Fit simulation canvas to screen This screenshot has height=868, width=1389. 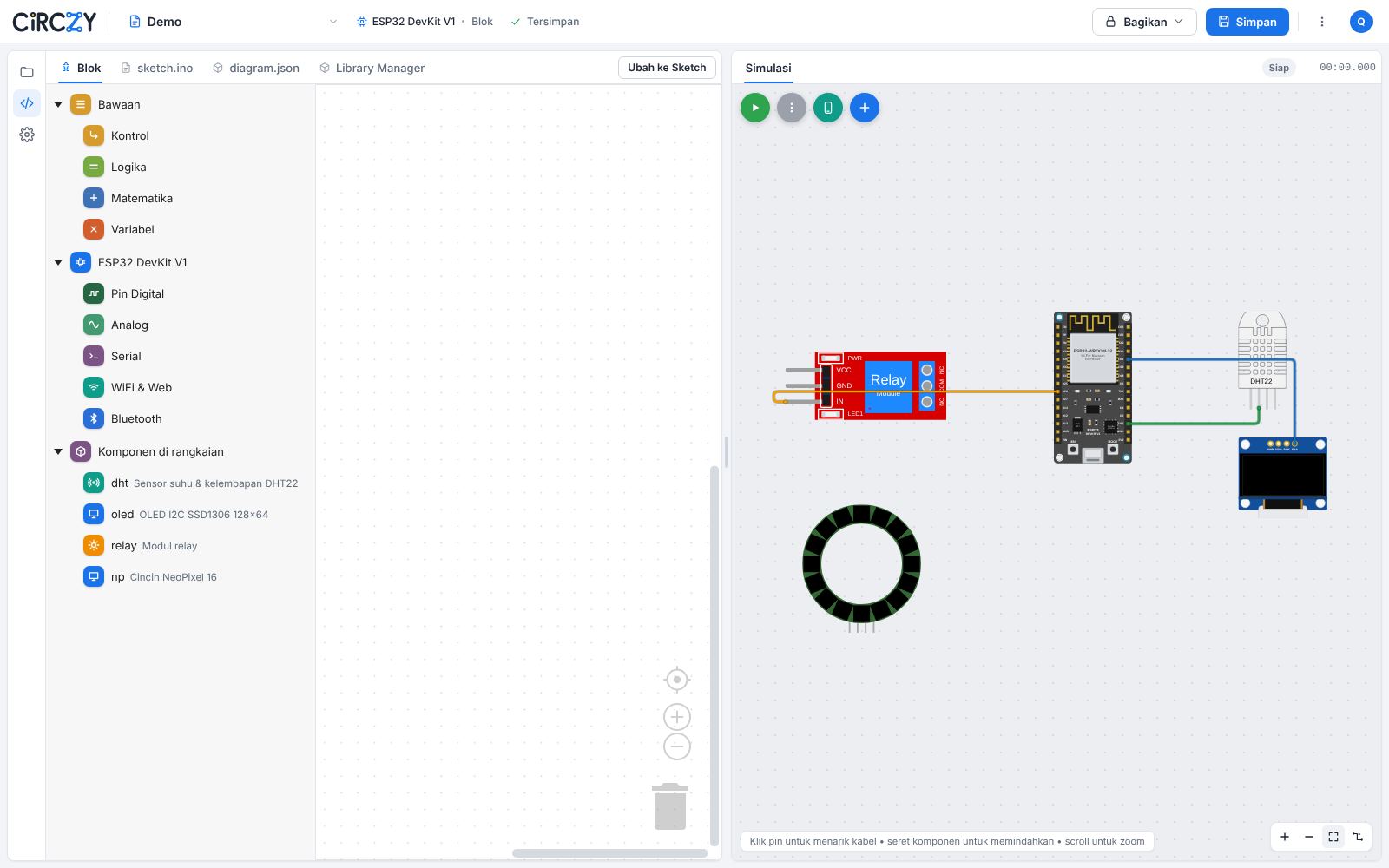(1333, 837)
